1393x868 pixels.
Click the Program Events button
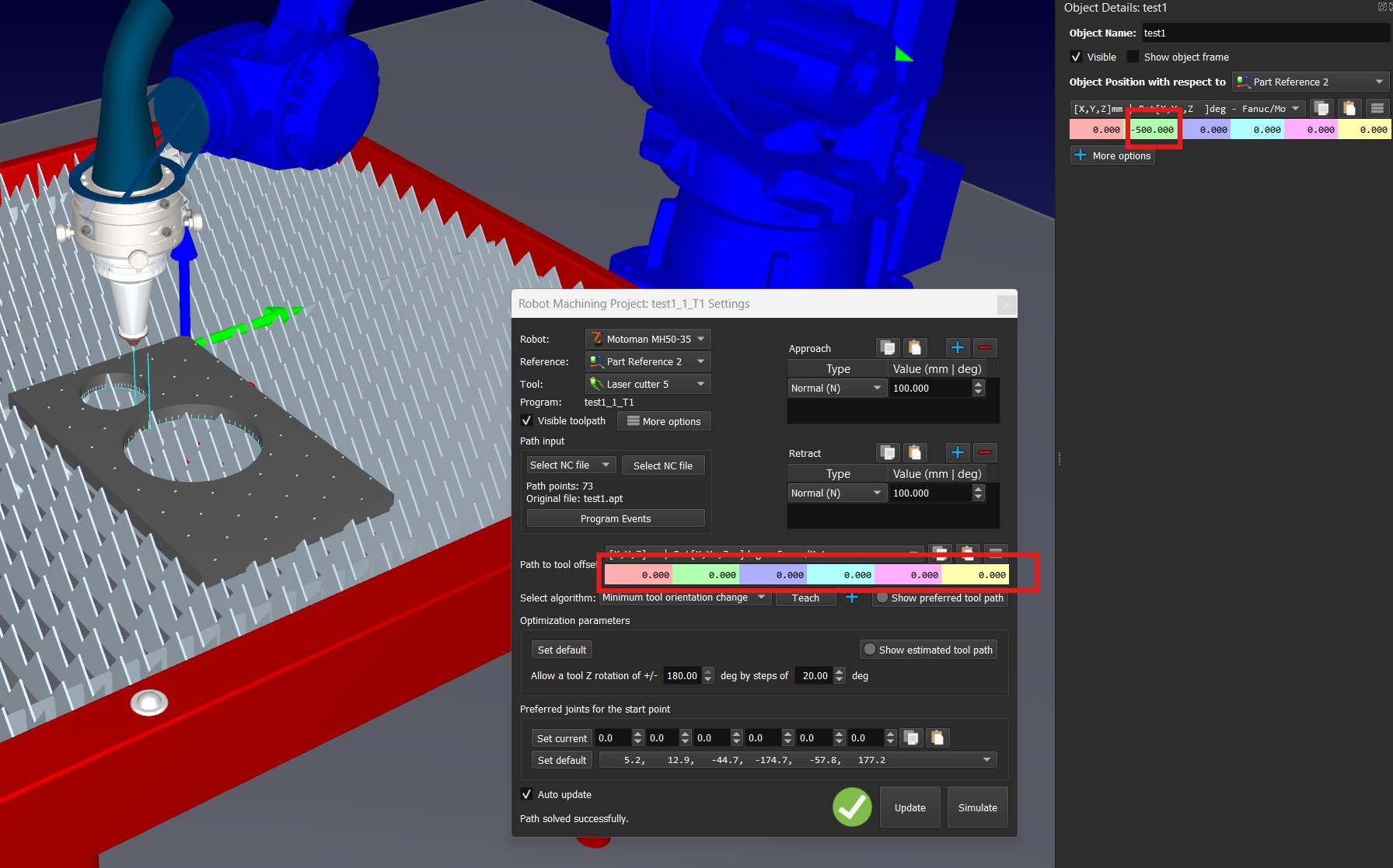(616, 518)
